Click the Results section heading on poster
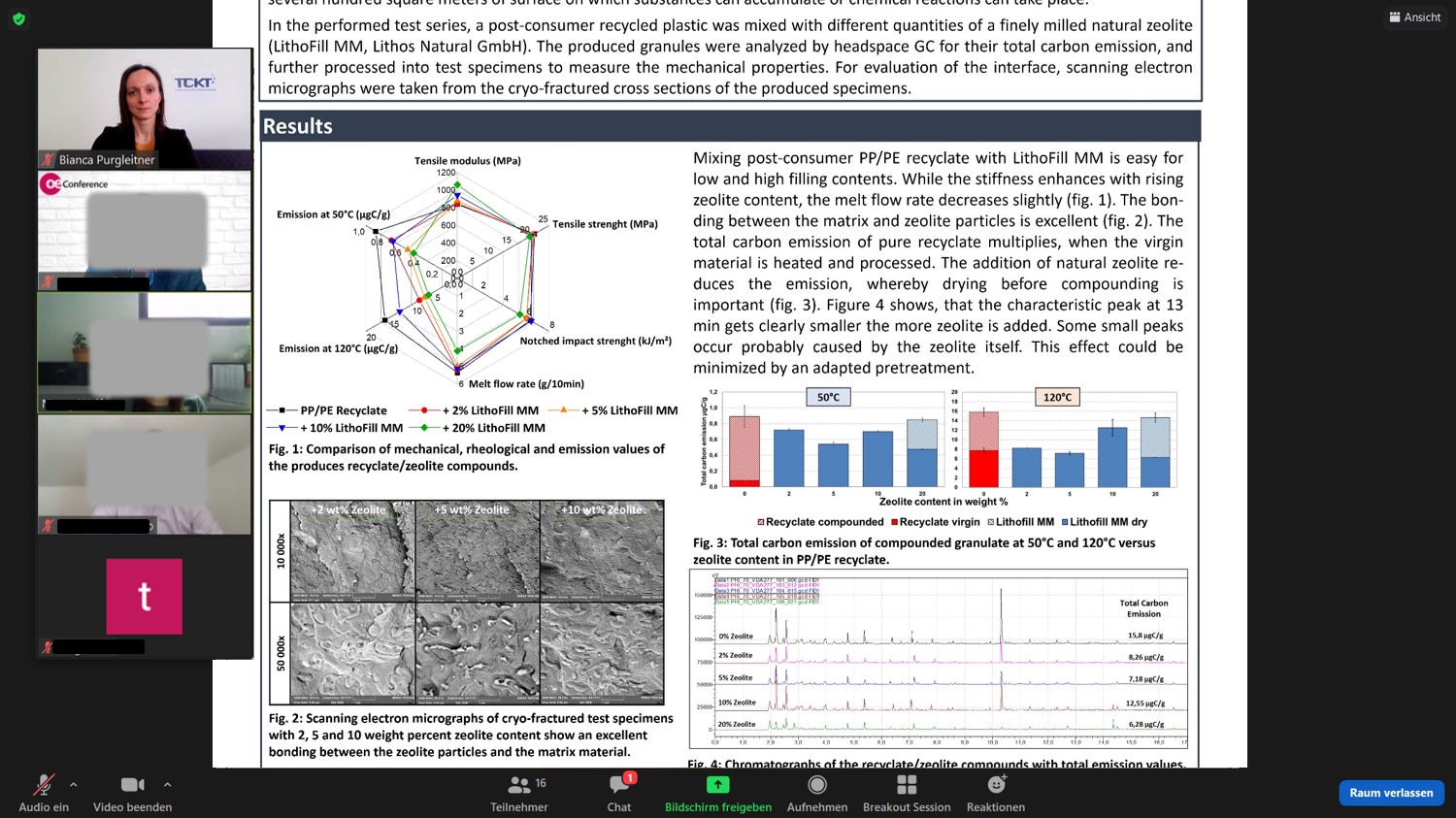 click(x=298, y=126)
